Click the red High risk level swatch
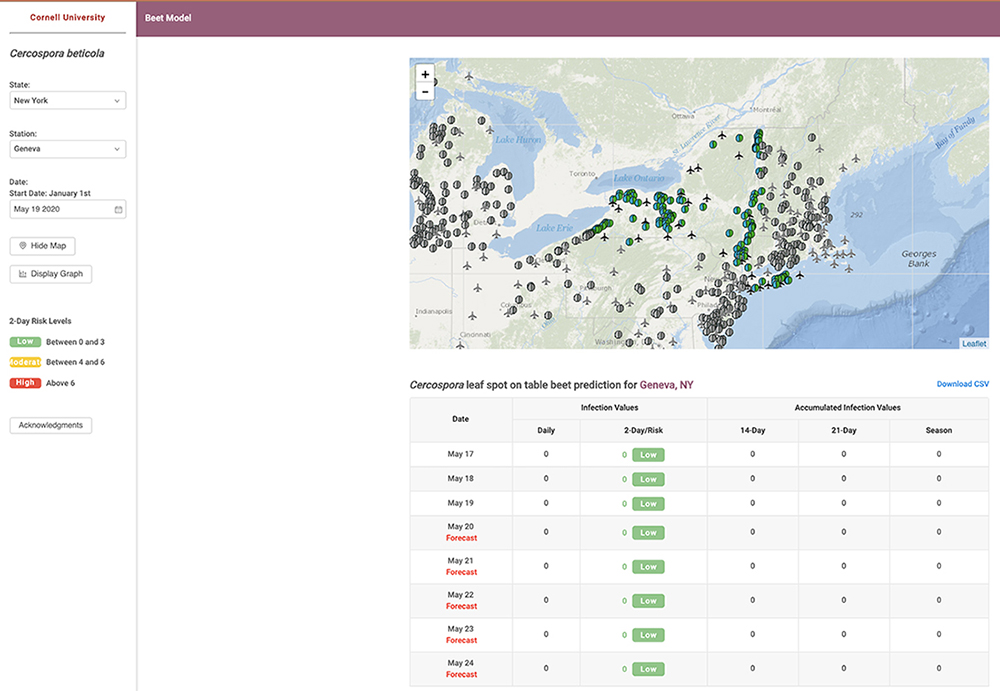The height and width of the screenshot is (691, 1000). click(24, 383)
